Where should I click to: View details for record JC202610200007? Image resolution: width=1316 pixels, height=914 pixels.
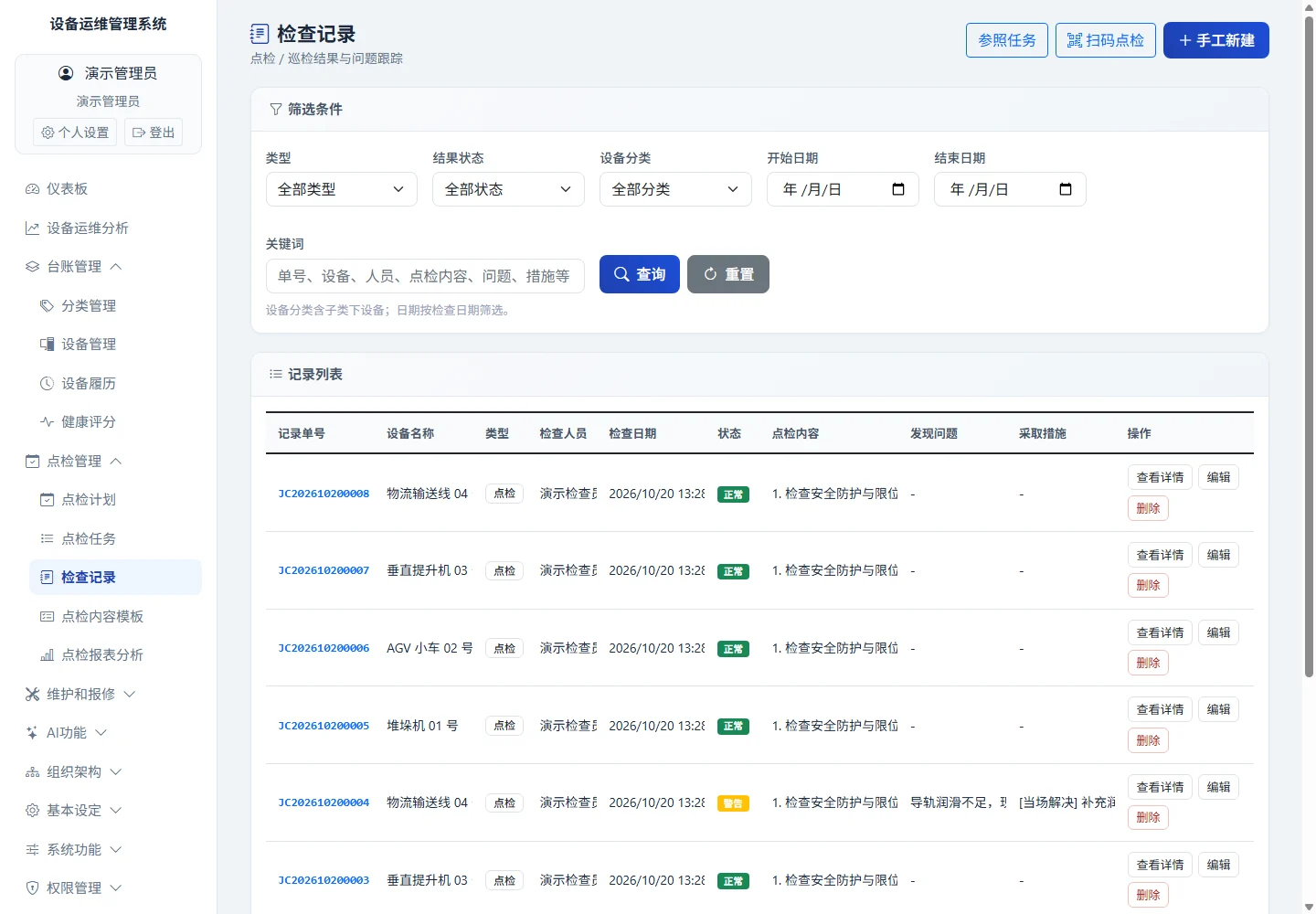[1160, 555]
